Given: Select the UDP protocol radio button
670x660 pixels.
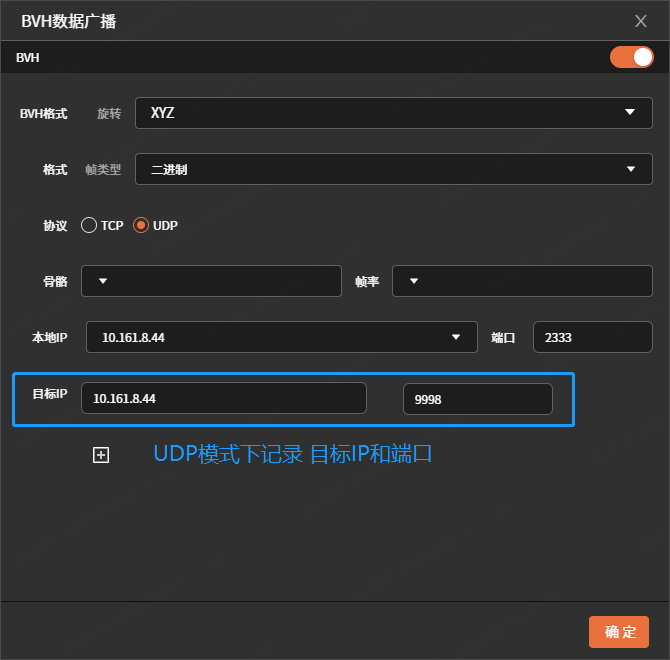Looking at the screenshot, I should pos(141,225).
